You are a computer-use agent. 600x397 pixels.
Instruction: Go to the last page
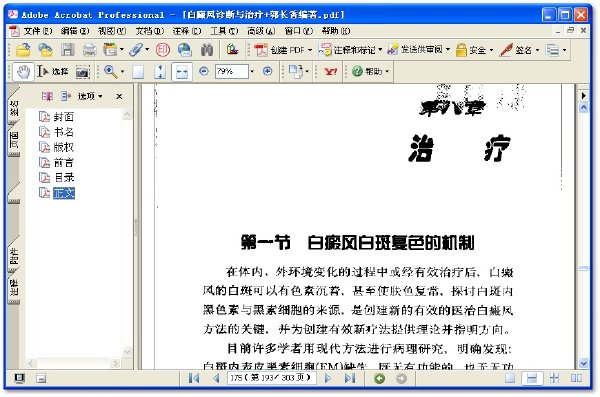[x=350, y=378]
